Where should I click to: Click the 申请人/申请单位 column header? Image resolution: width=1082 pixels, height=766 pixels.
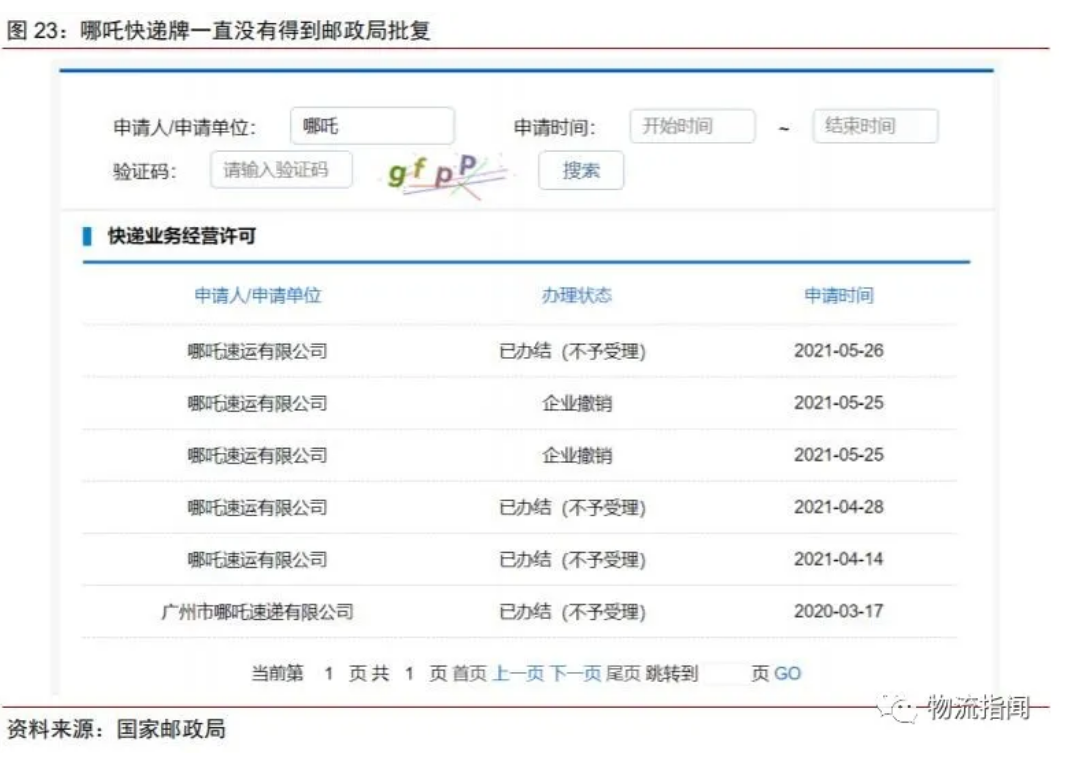[x=258, y=295]
